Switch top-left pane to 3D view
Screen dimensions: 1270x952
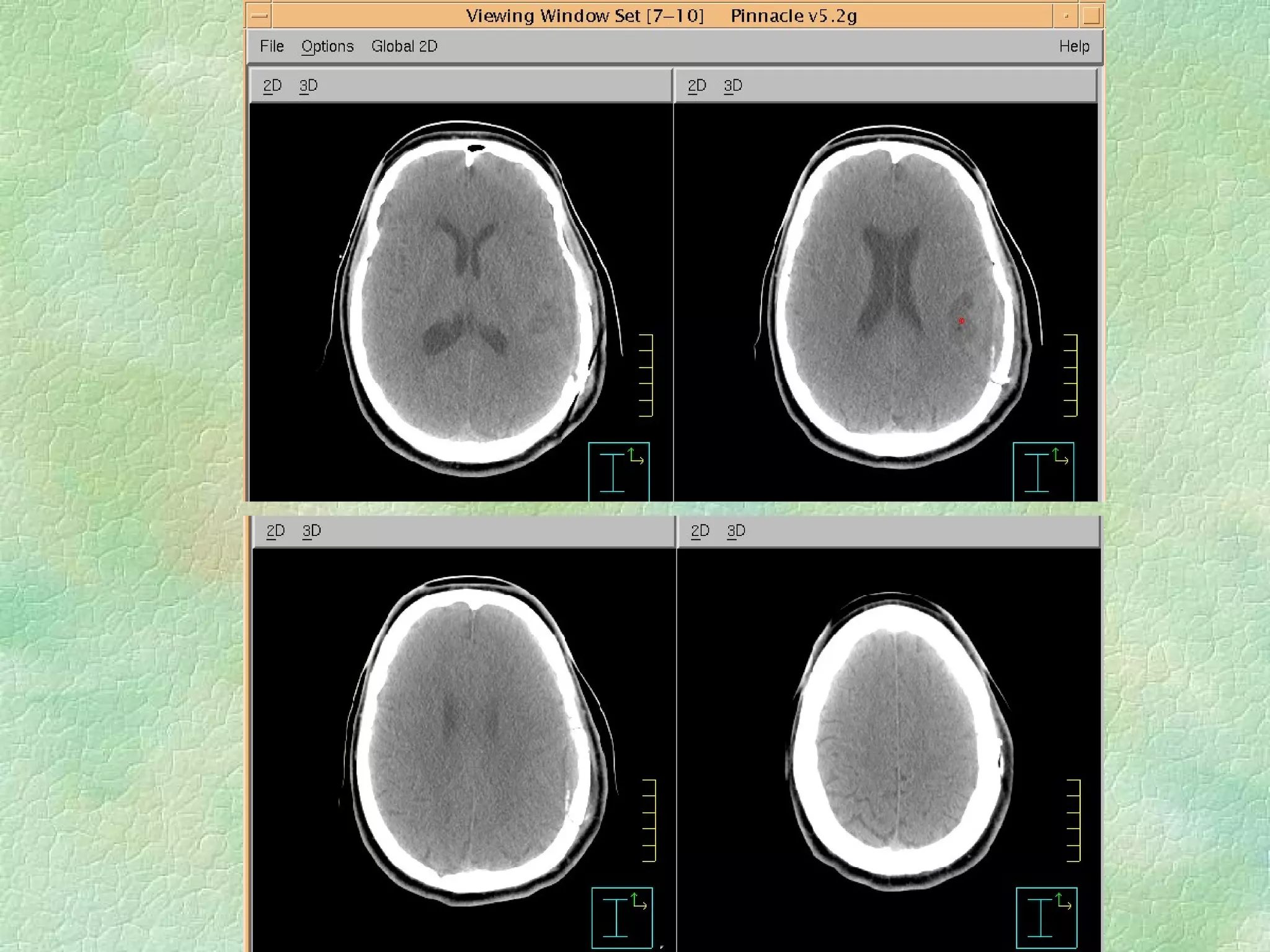(308, 86)
